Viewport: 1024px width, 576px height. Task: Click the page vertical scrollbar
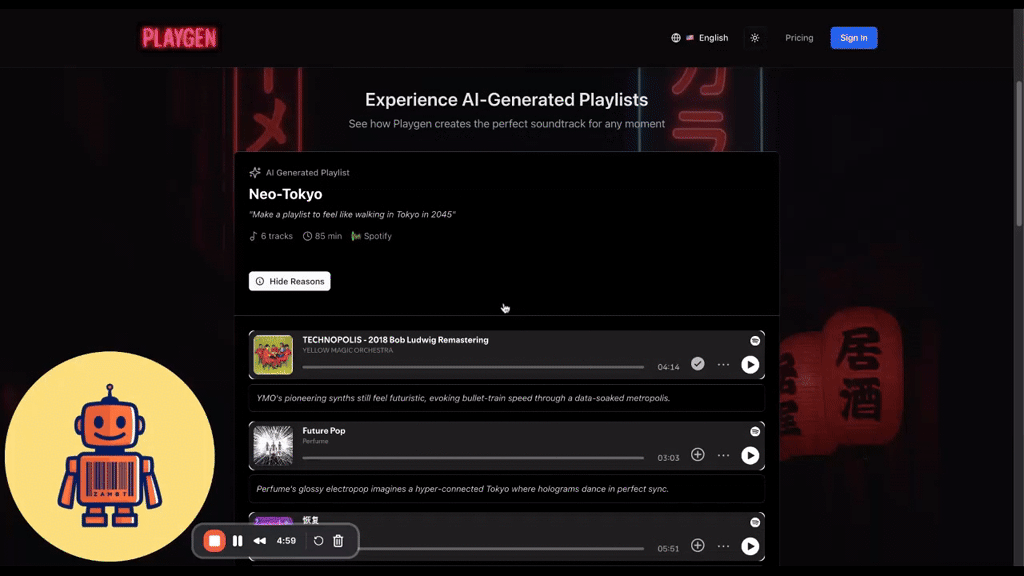[x=1019, y=153]
